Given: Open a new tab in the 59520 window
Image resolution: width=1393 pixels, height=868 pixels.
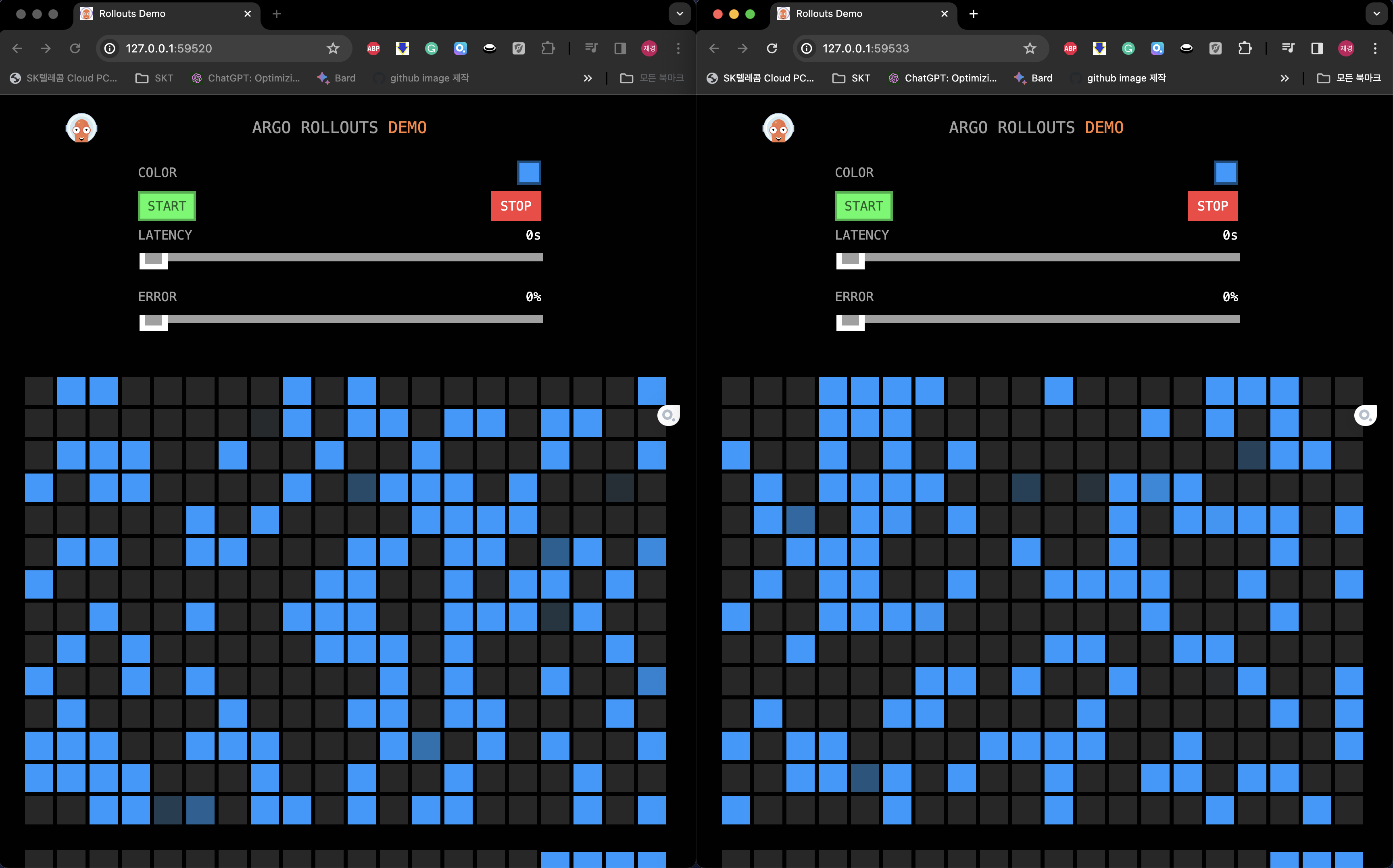Looking at the screenshot, I should (x=277, y=14).
